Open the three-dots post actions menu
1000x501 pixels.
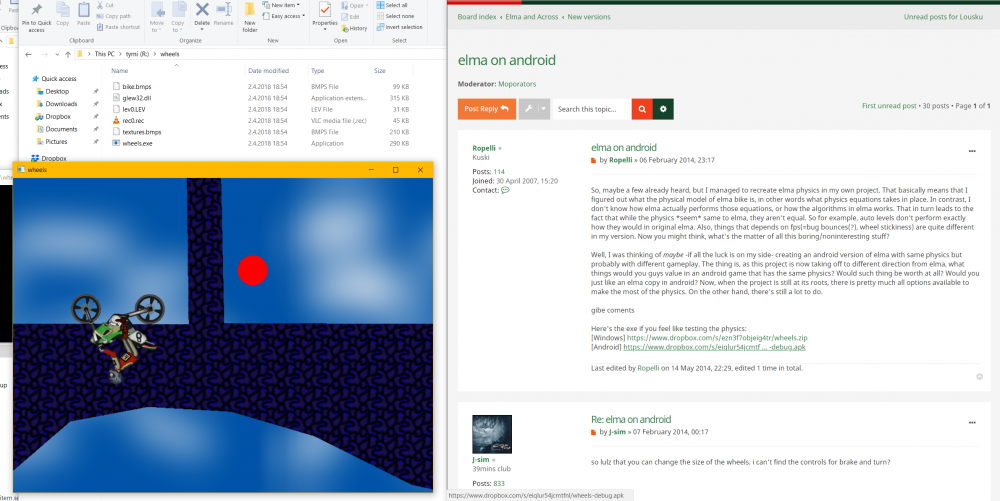click(x=971, y=151)
